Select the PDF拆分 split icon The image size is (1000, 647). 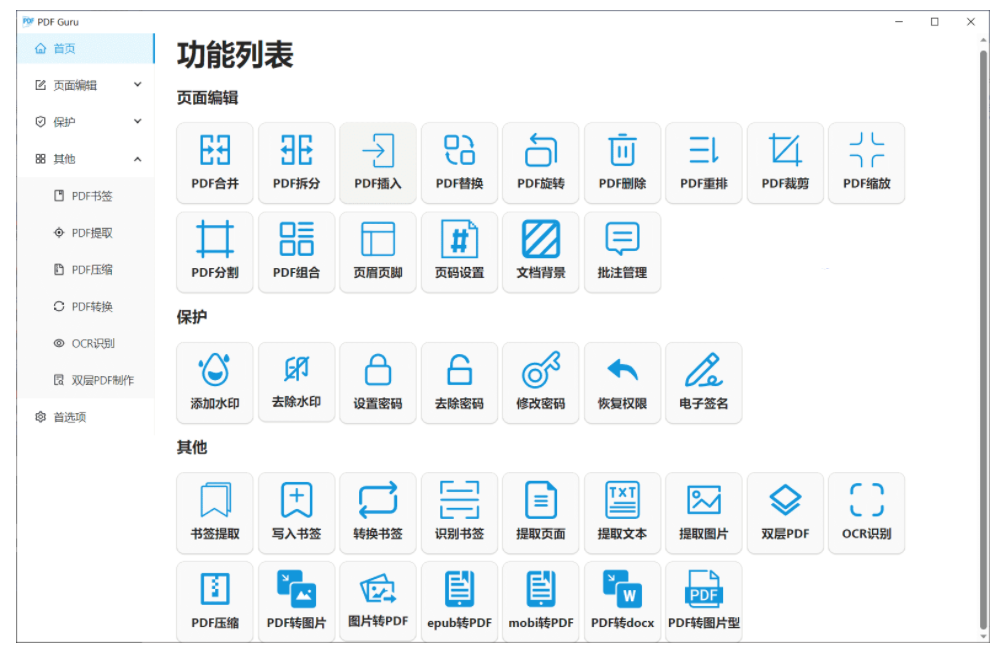coord(297,163)
